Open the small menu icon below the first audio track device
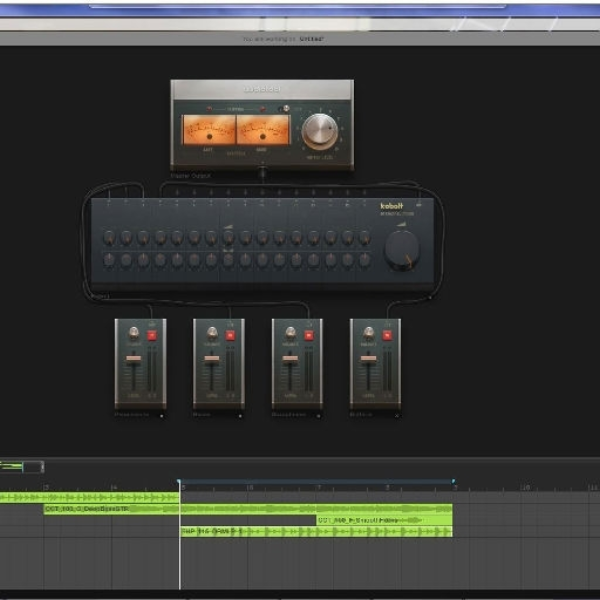This screenshot has height=600, width=600. tap(161, 416)
